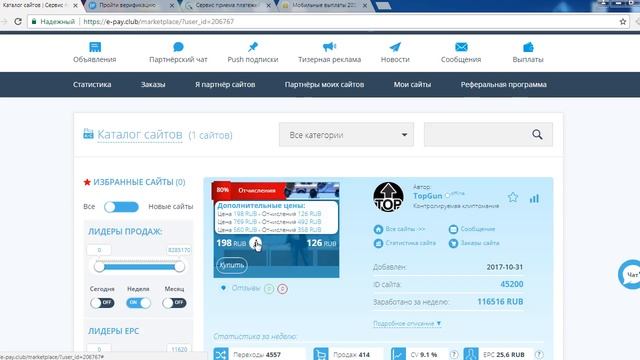Open Статистика menu item
The image size is (640, 360).
coord(92,84)
